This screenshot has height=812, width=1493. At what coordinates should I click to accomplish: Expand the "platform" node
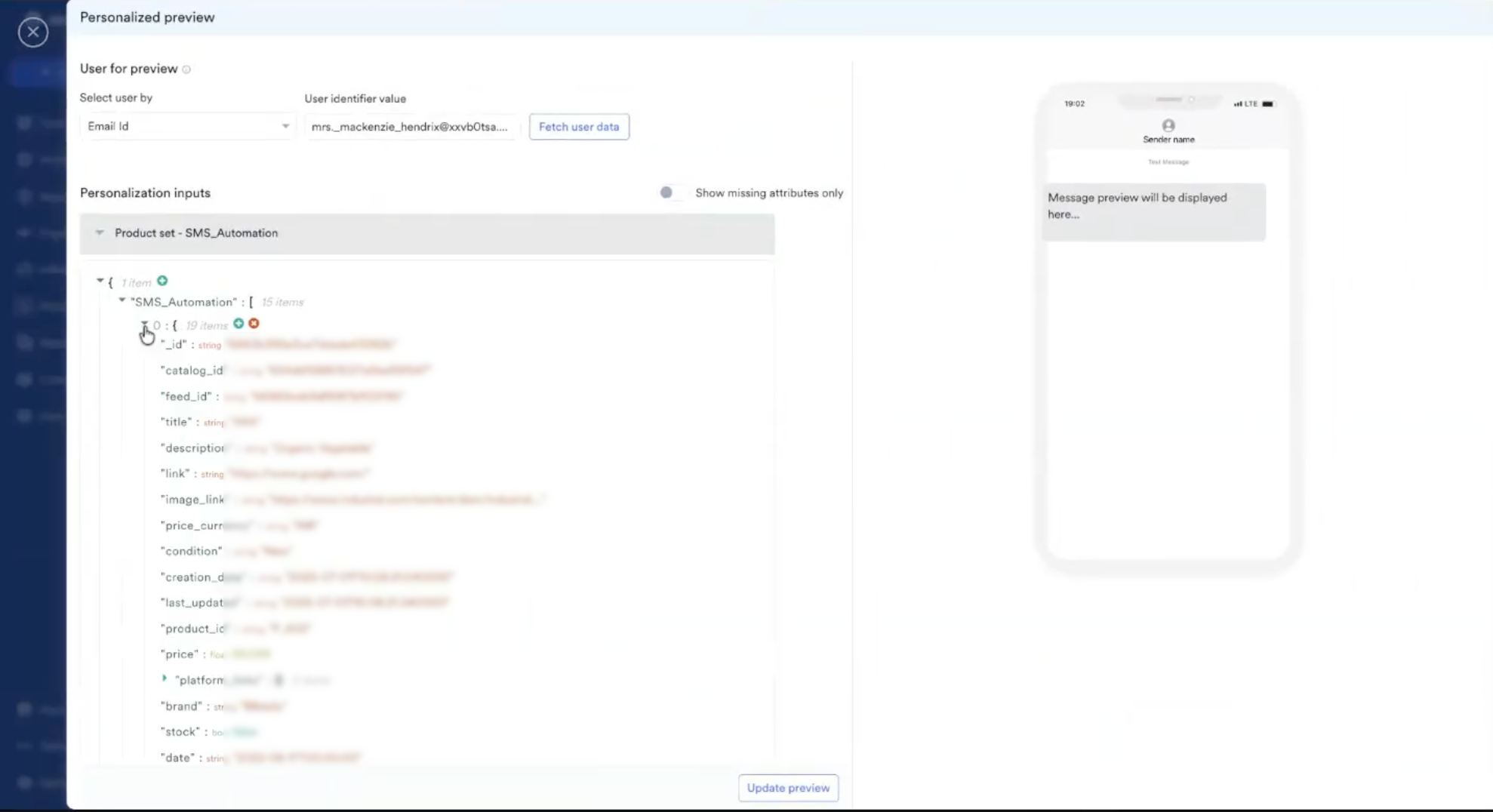(x=165, y=679)
